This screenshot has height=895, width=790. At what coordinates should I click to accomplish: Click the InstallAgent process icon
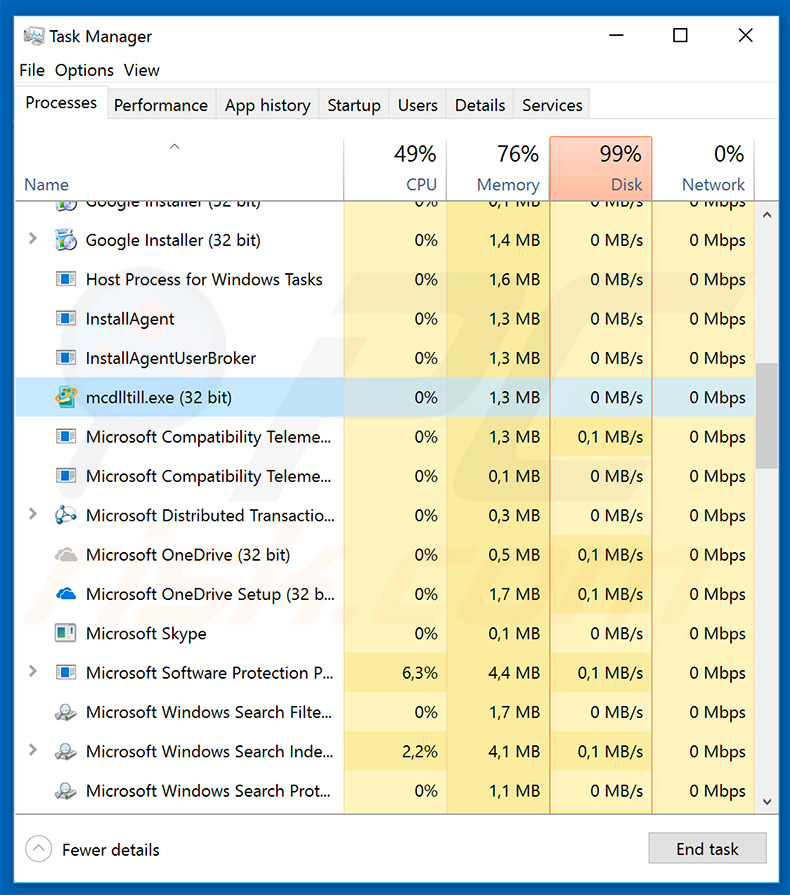click(66, 319)
